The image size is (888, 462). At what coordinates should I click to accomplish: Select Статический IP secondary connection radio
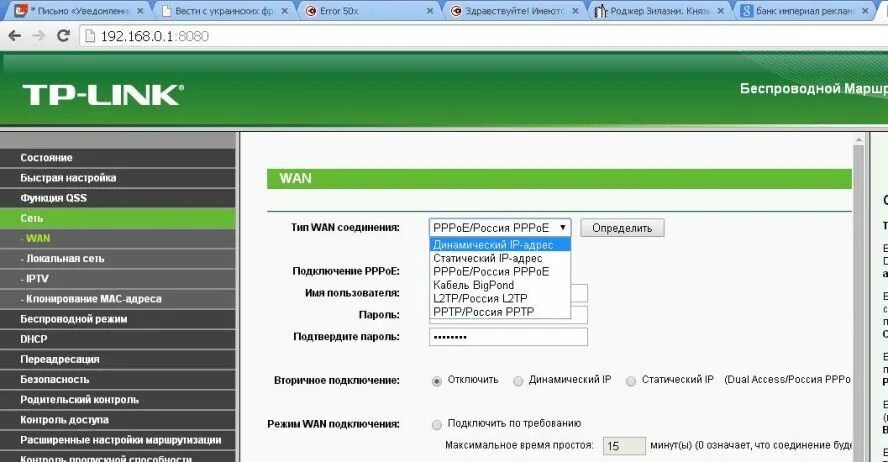[630, 381]
